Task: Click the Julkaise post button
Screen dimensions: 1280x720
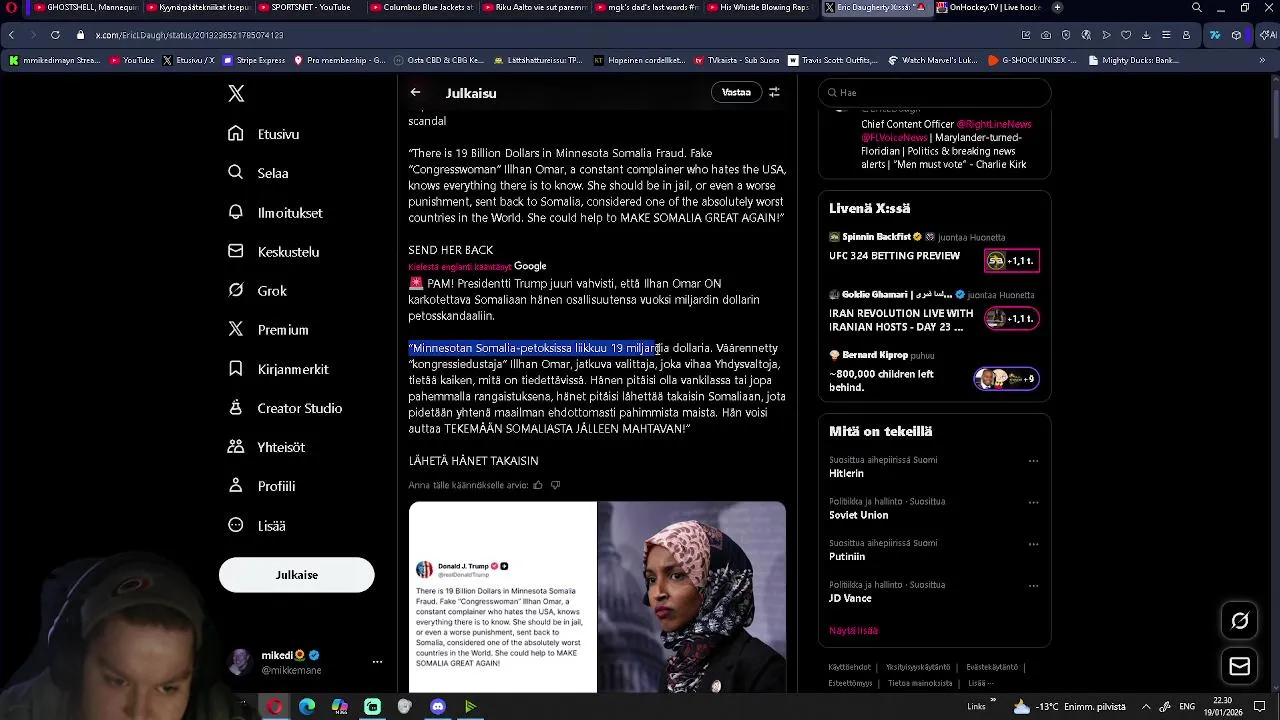Action: click(297, 575)
